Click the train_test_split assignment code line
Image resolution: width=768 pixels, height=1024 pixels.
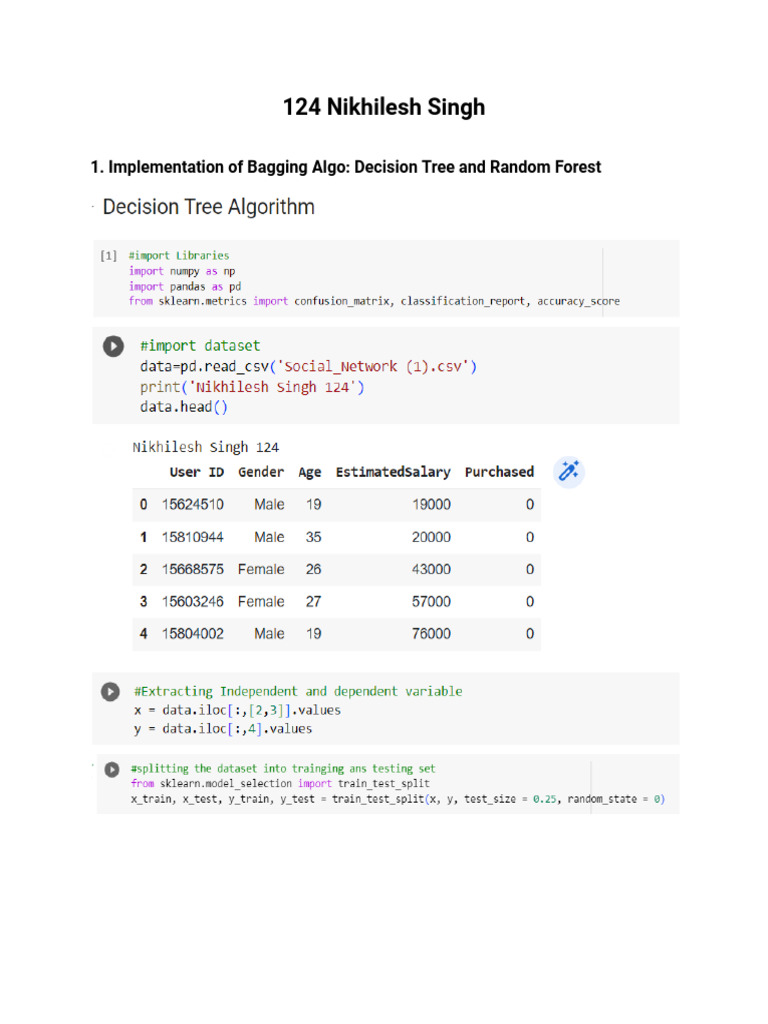[x=397, y=799]
